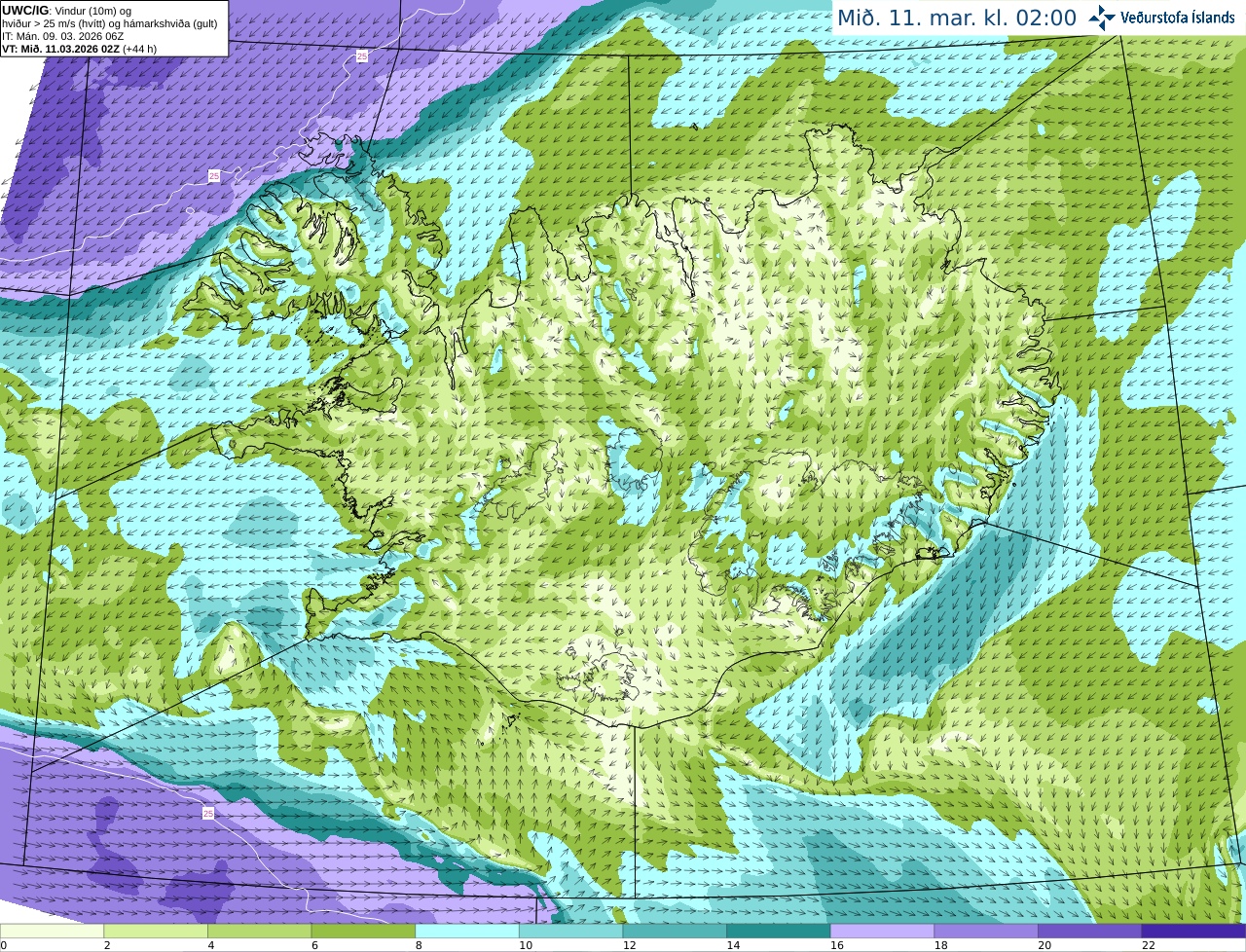The width and height of the screenshot is (1246, 952).
Task: Click the legend scale value 4
Action: click(x=211, y=945)
